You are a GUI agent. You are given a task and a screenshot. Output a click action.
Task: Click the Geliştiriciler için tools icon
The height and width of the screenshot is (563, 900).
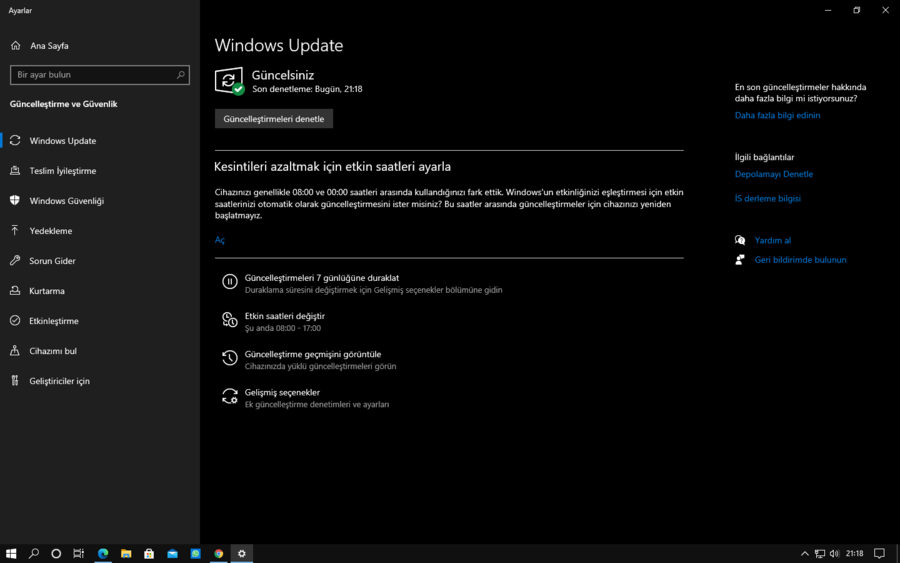pos(15,380)
